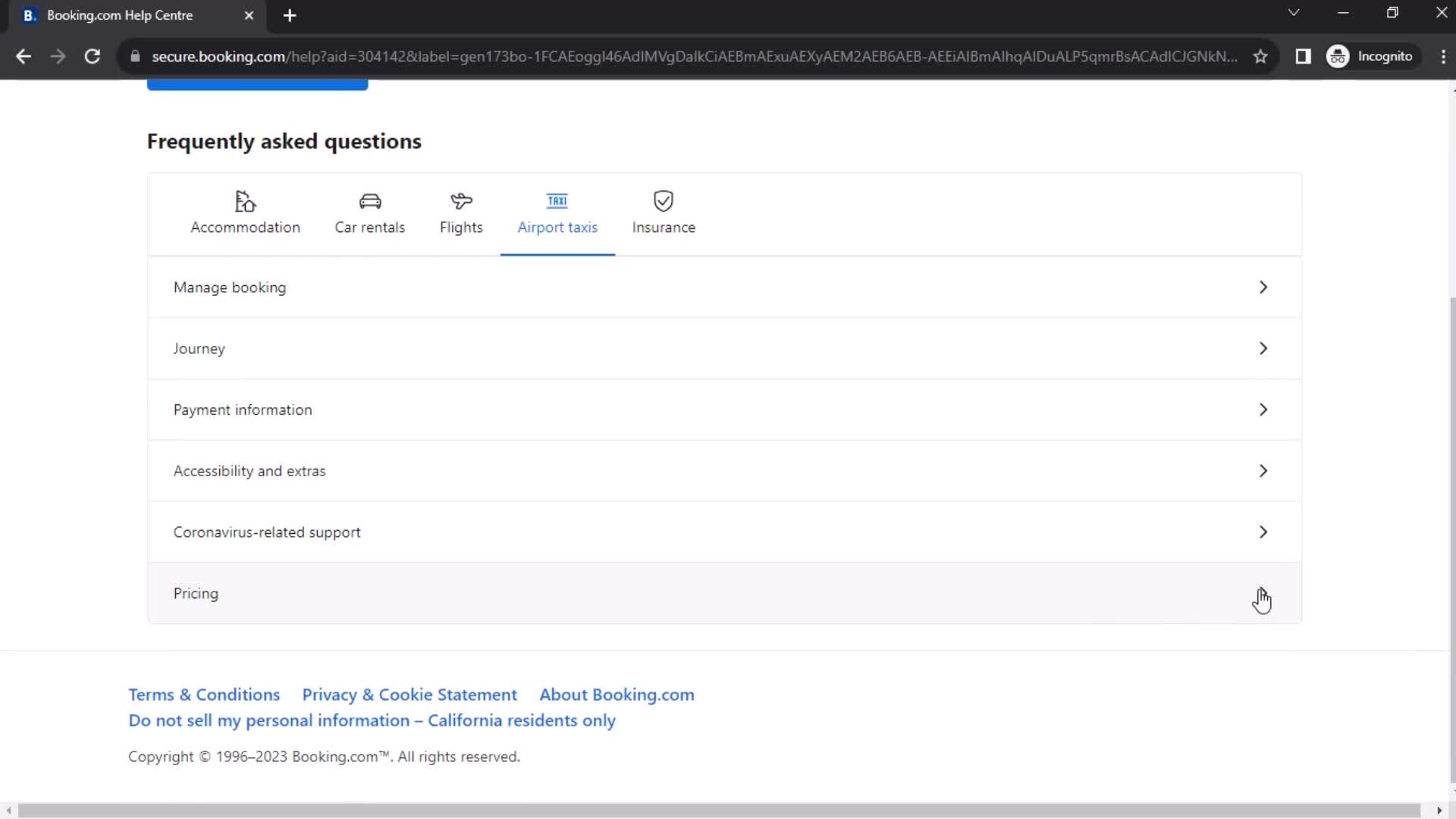
Task: Open the browser side panel icon
Action: (1303, 56)
